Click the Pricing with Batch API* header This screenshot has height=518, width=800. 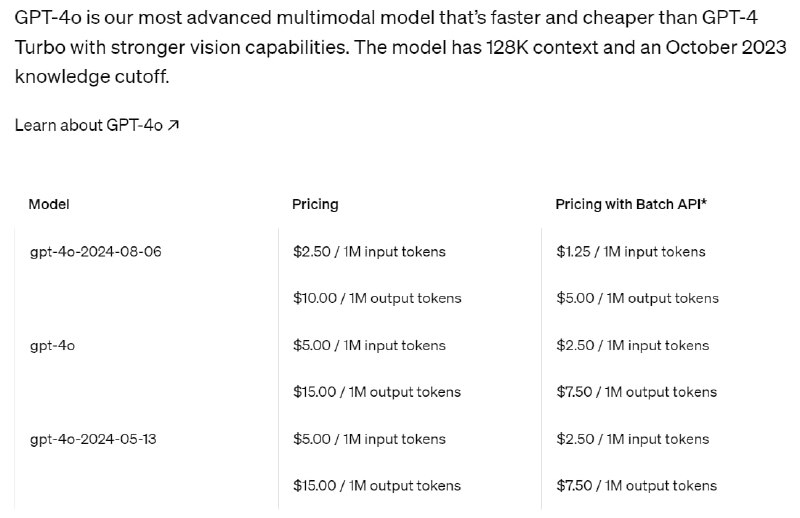(x=631, y=204)
